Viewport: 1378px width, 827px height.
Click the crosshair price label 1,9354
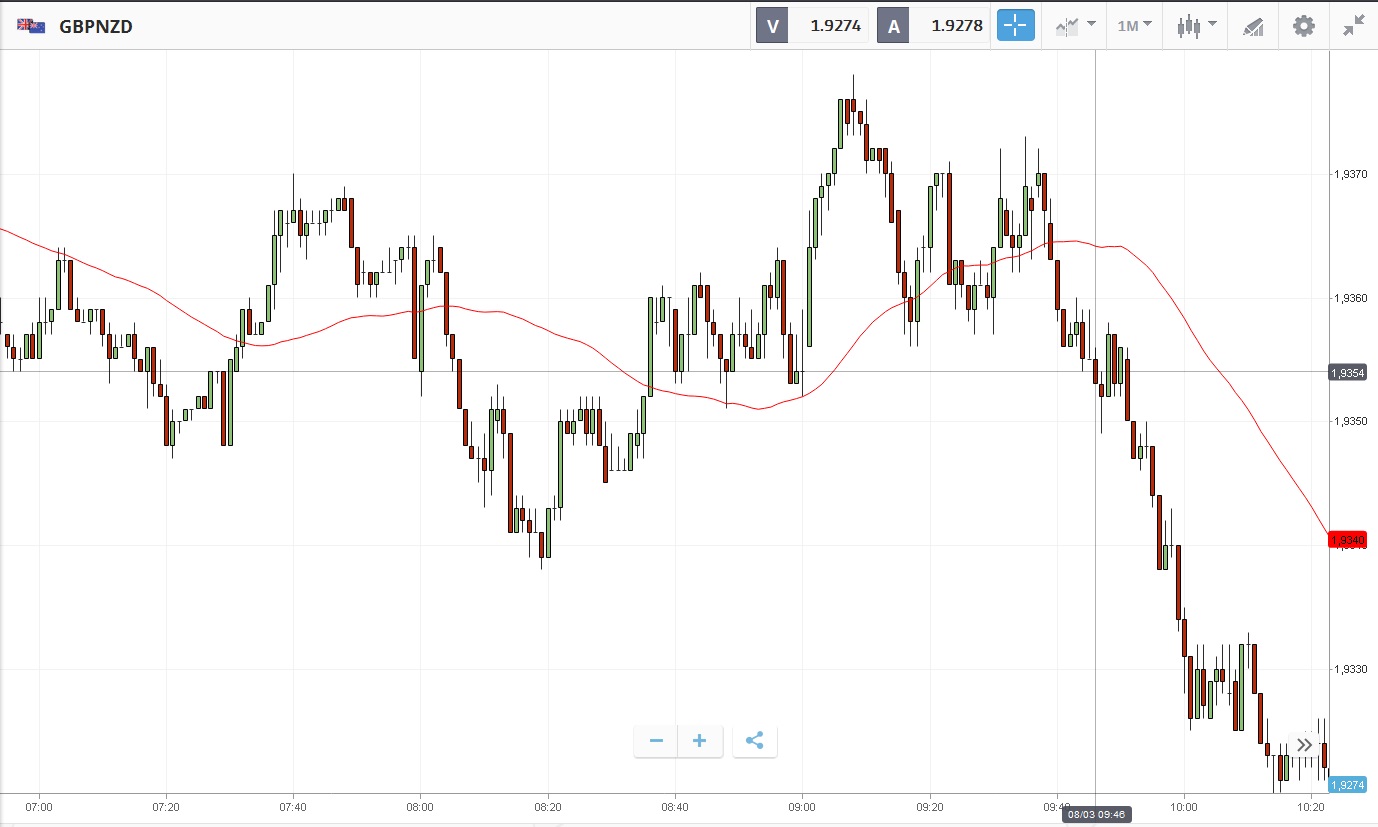click(1347, 373)
